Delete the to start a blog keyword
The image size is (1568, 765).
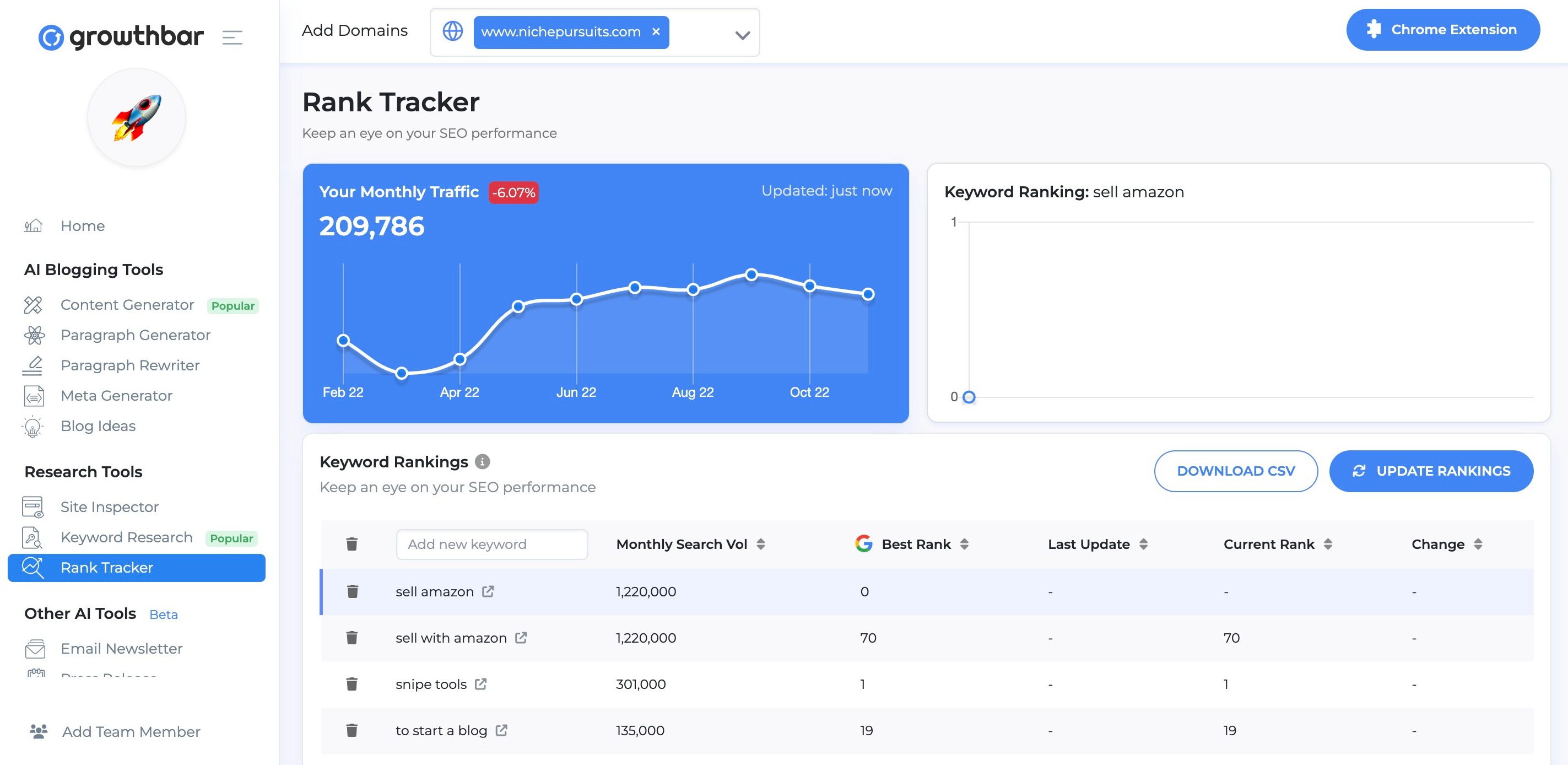tap(352, 730)
